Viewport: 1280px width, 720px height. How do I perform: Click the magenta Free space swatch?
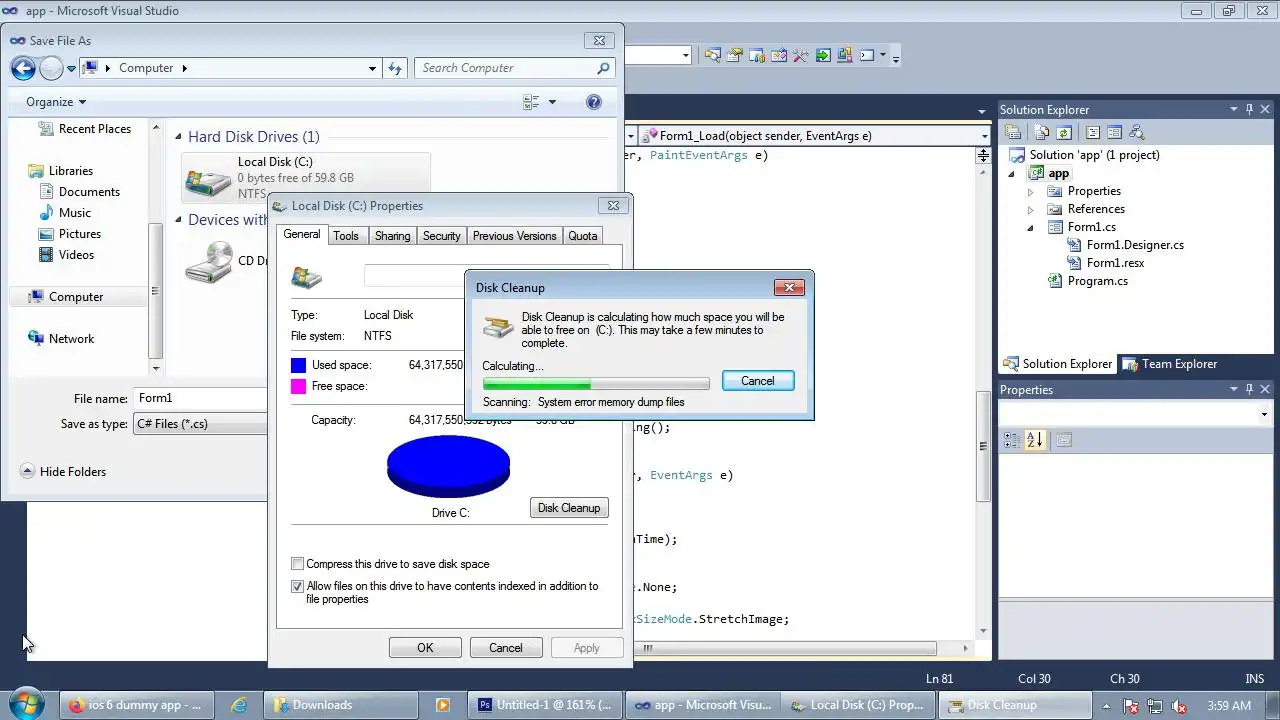[x=298, y=387]
